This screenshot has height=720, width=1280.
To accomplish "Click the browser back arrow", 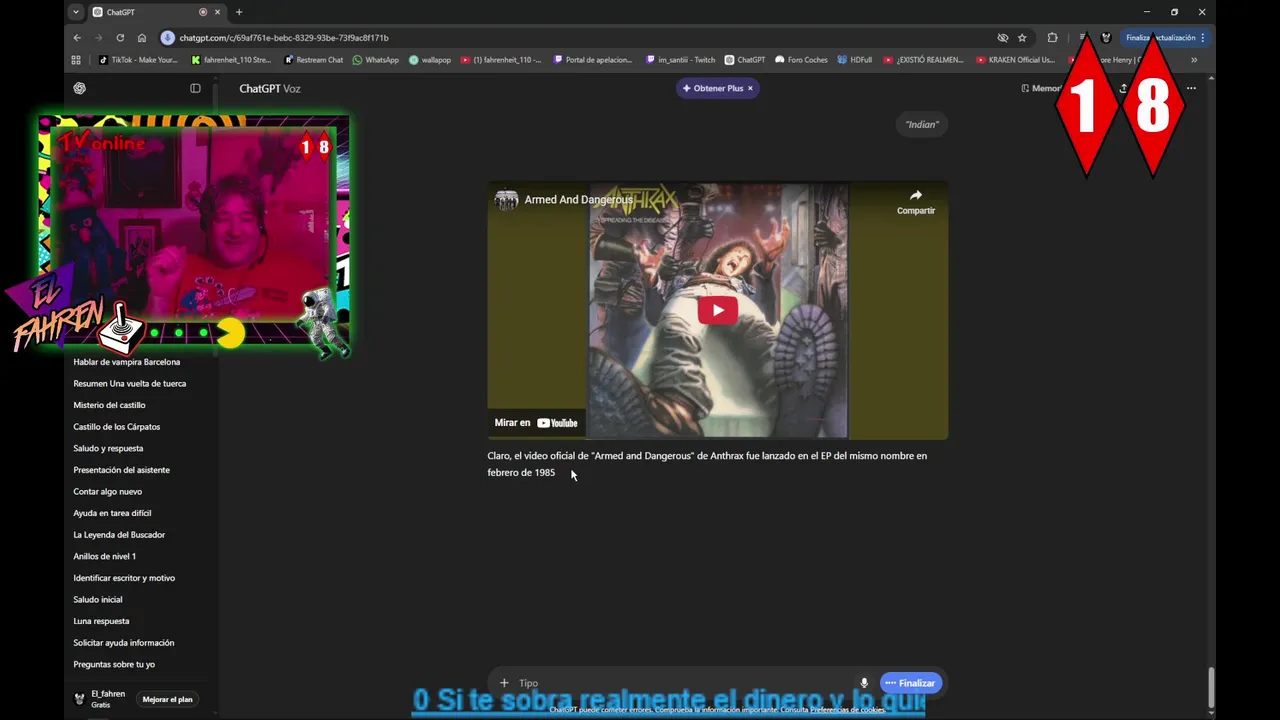I will 77,38.
